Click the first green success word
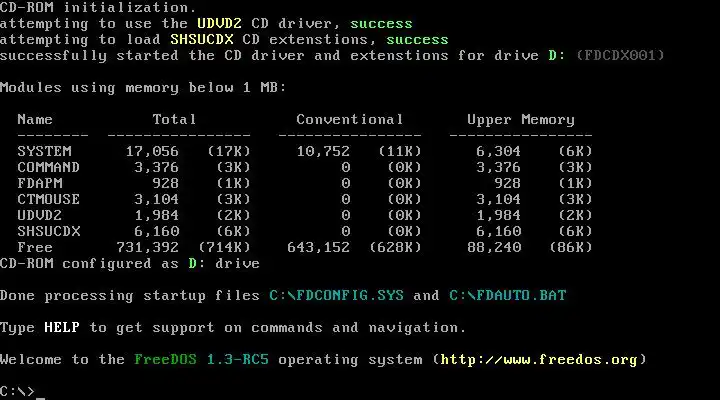720x400 pixels. point(381,24)
